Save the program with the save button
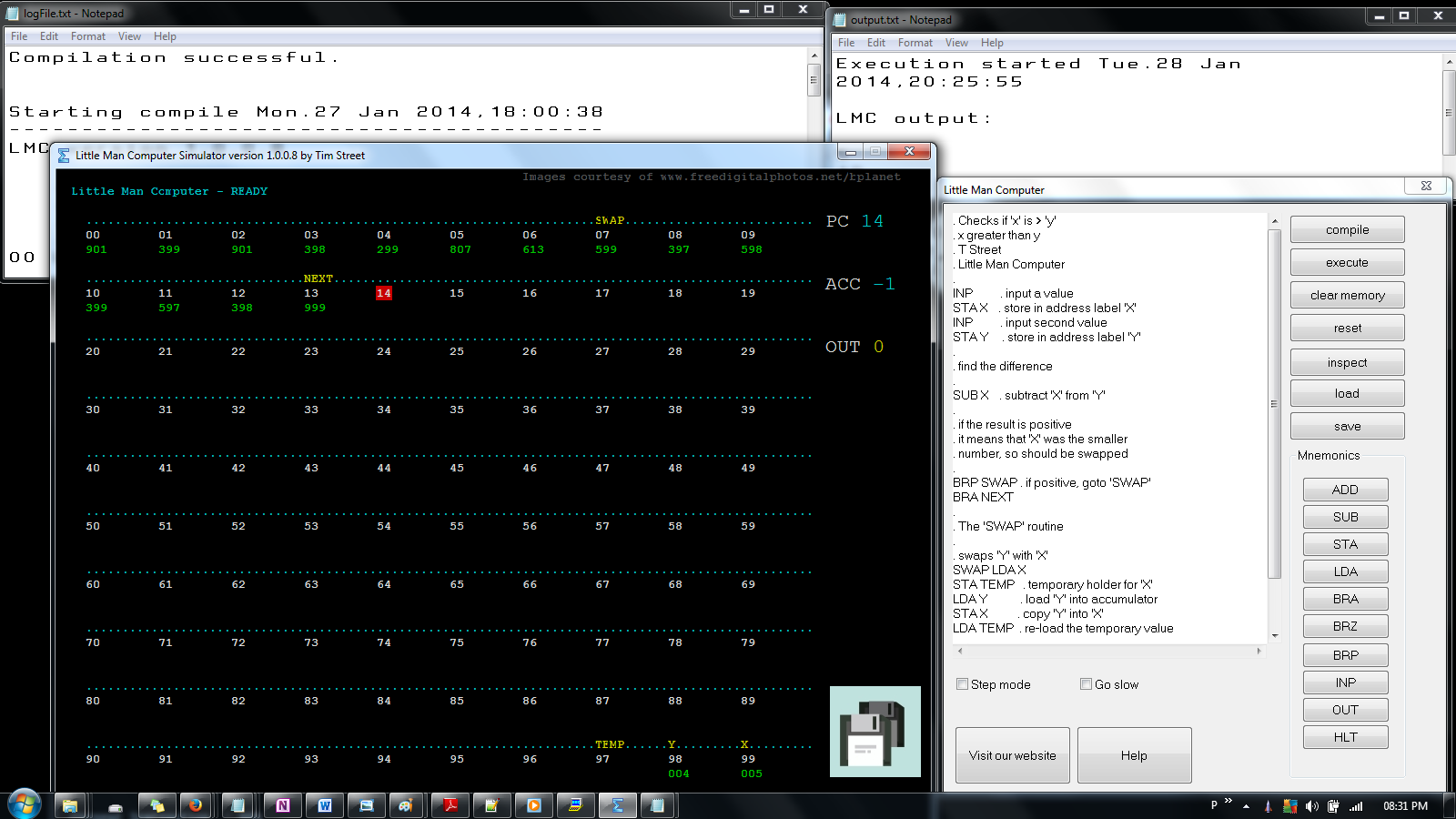The width and height of the screenshot is (1456, 819). 1347,426
